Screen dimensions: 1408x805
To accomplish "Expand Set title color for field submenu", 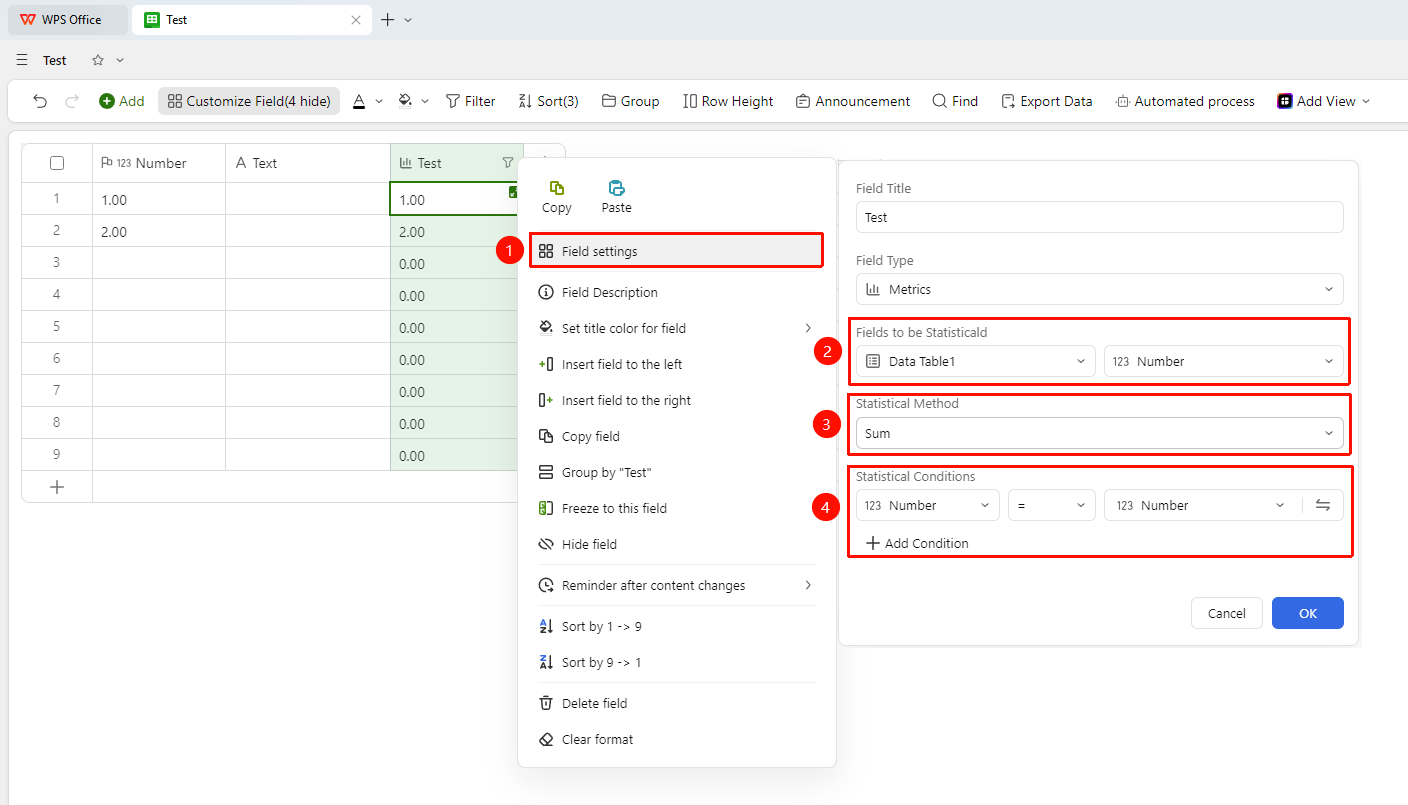I will (x=676, y=328).
